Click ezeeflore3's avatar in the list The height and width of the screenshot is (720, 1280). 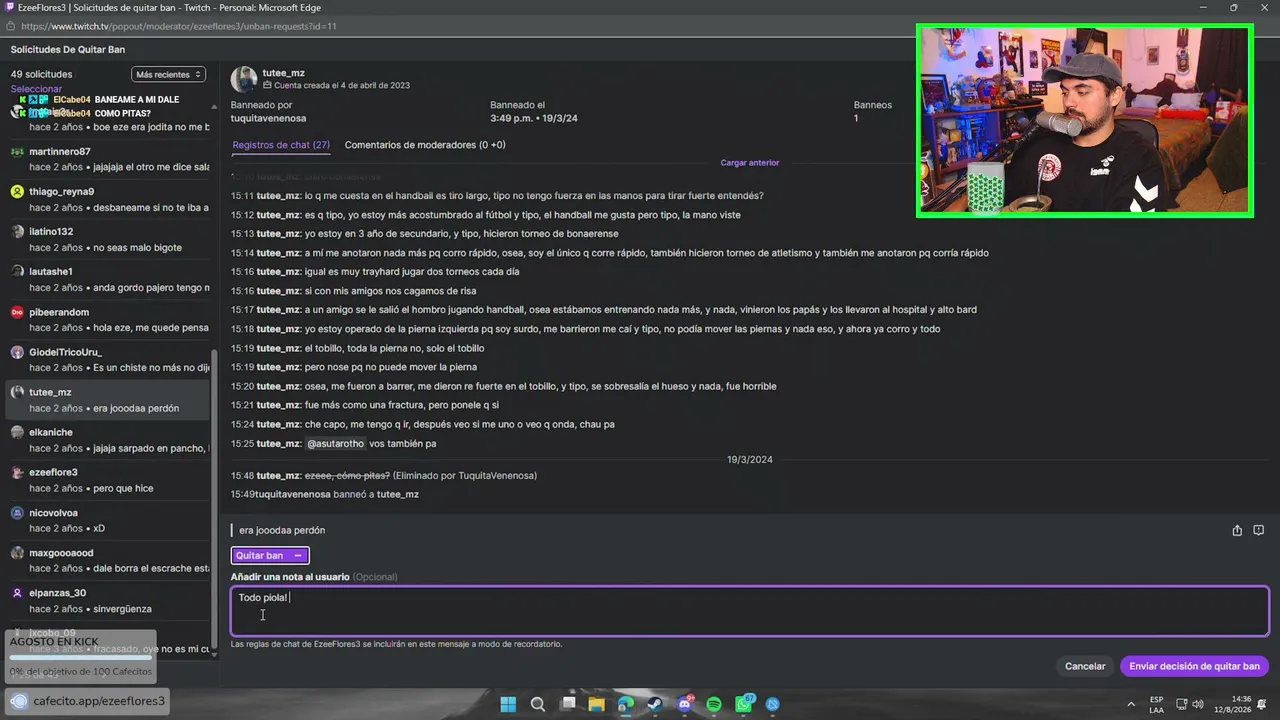(x=17, y=472)
